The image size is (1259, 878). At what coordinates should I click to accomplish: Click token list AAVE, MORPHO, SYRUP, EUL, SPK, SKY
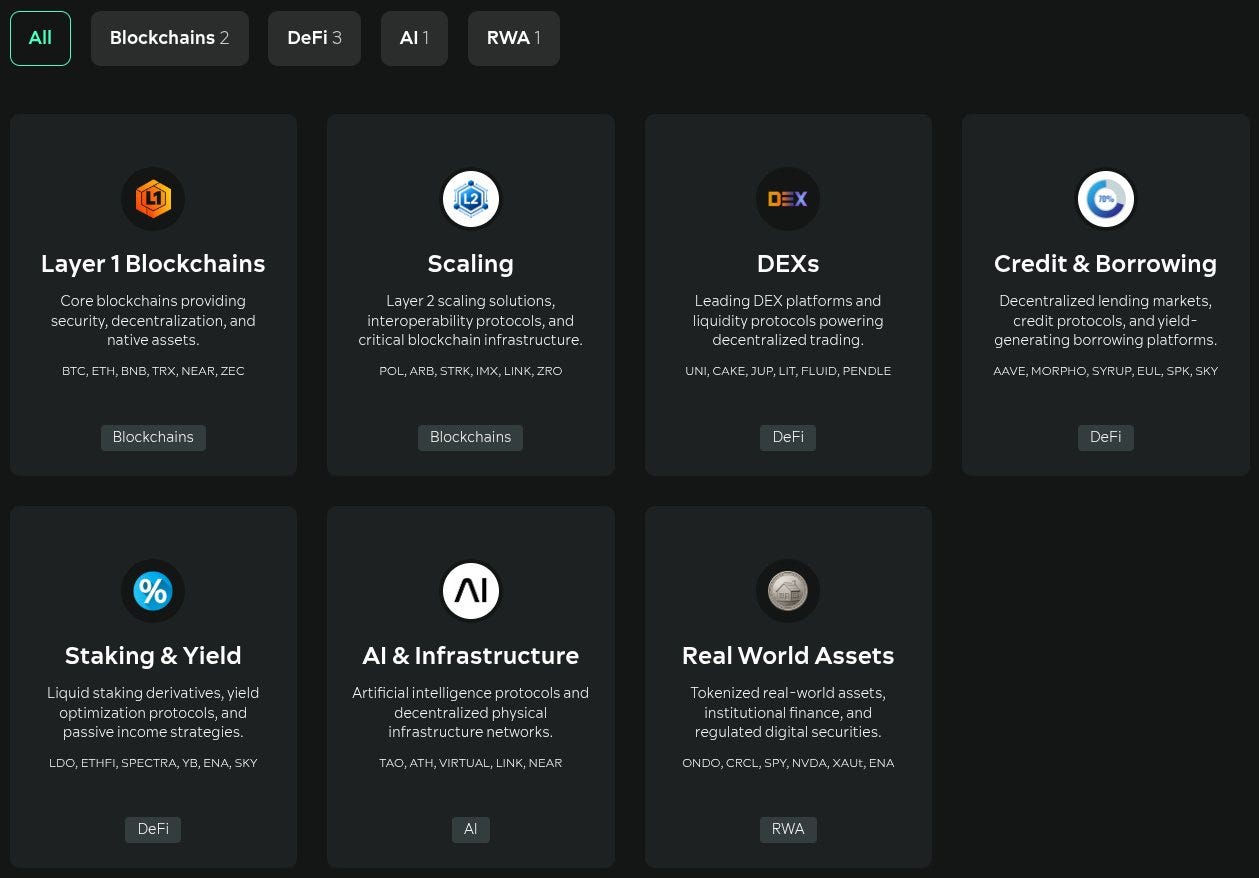tap(1105, 371)
